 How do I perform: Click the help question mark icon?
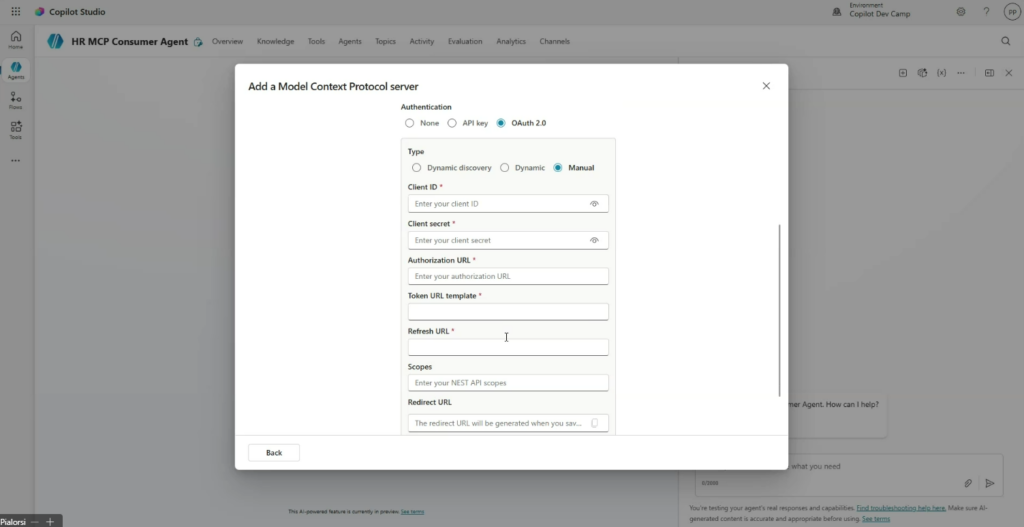click(986, 12)
